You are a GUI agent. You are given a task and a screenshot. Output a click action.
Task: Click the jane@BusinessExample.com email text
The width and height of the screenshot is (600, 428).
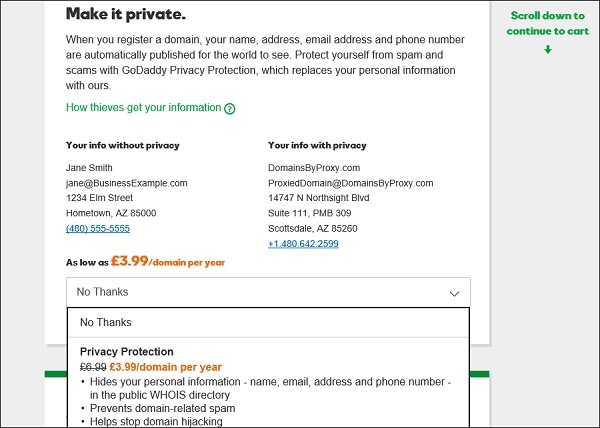[127, 183]
